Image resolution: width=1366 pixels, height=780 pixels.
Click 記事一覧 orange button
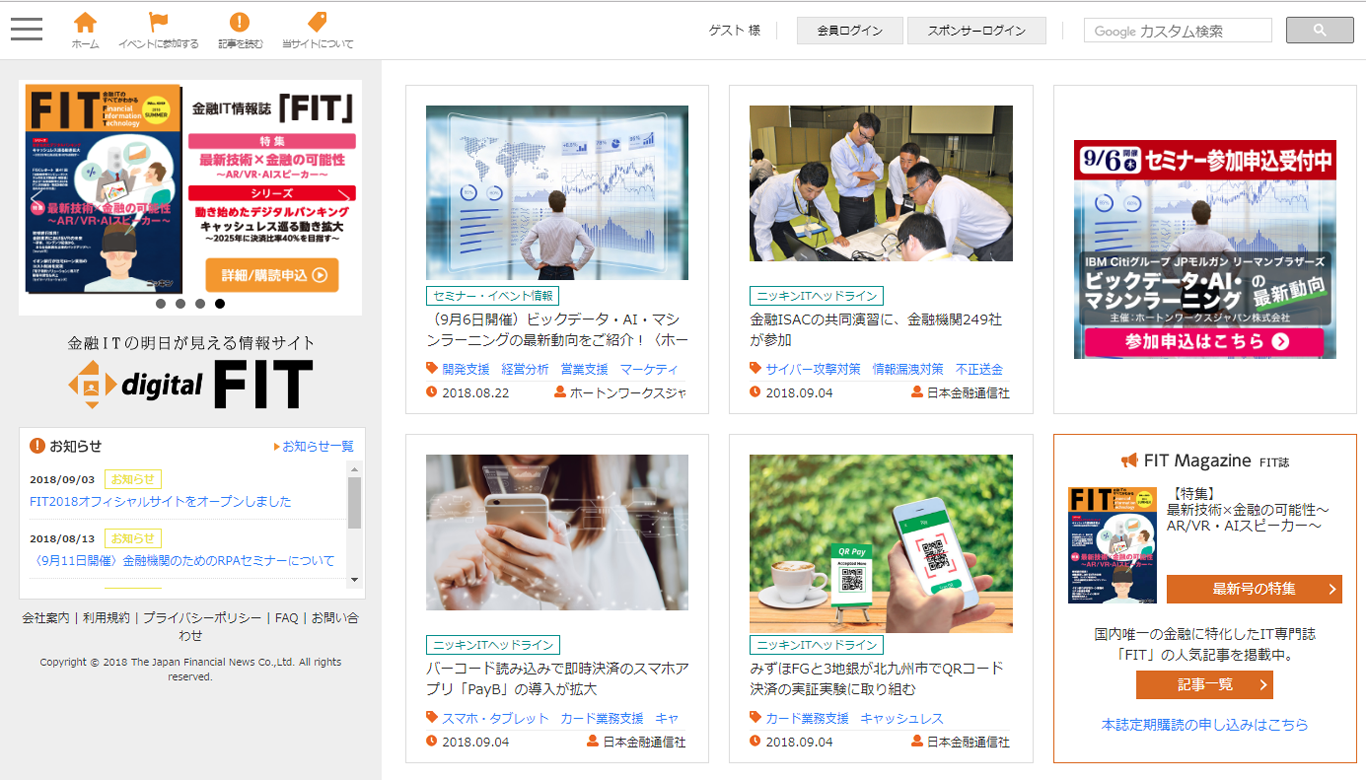point(1204,685)
